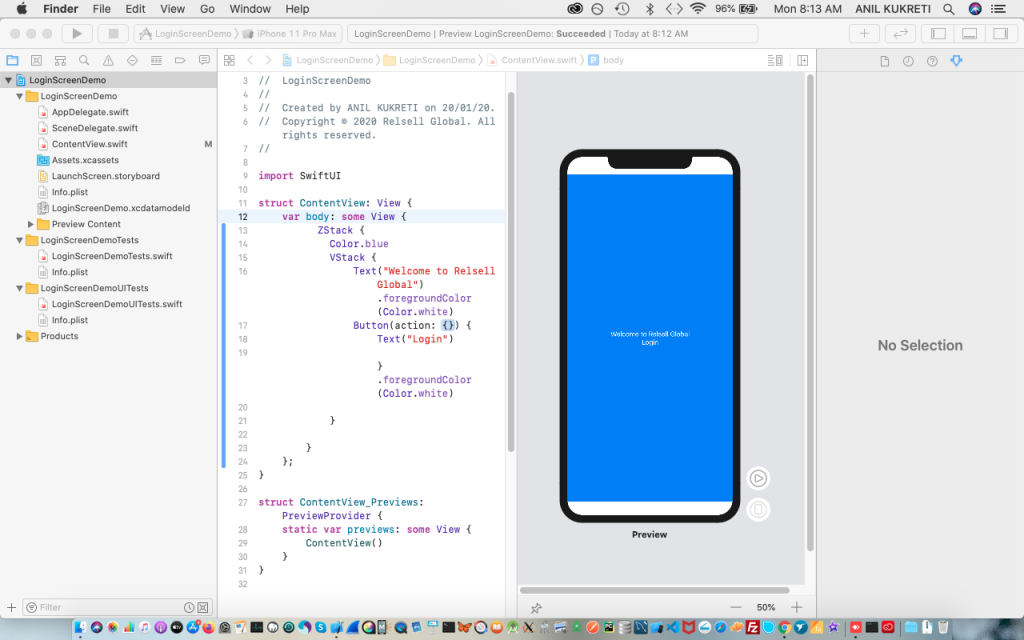Pin the preview with the pin icon
Screen dimensions: 1024x640
536,607
